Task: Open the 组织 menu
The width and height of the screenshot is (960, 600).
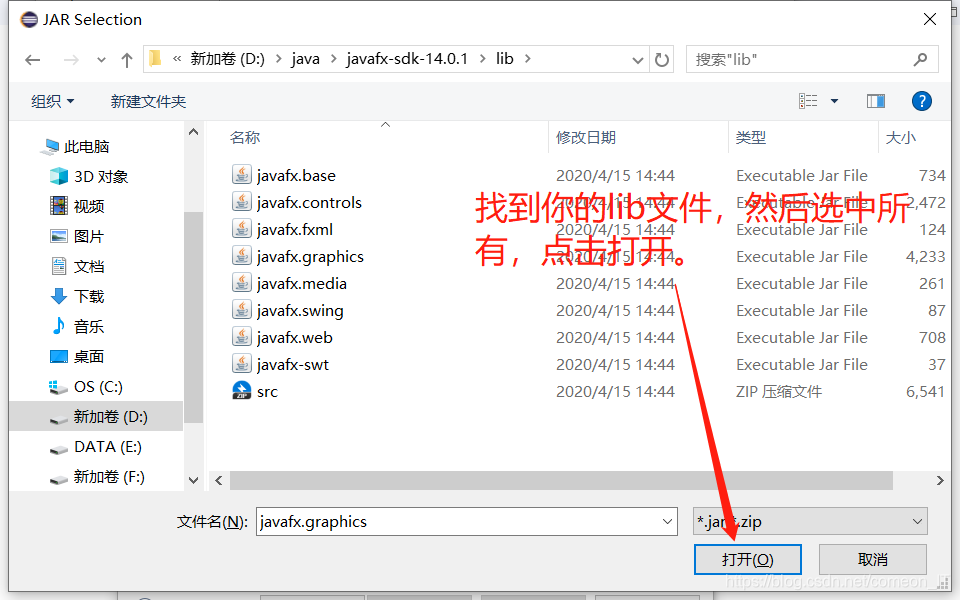Action: [52, 101]
